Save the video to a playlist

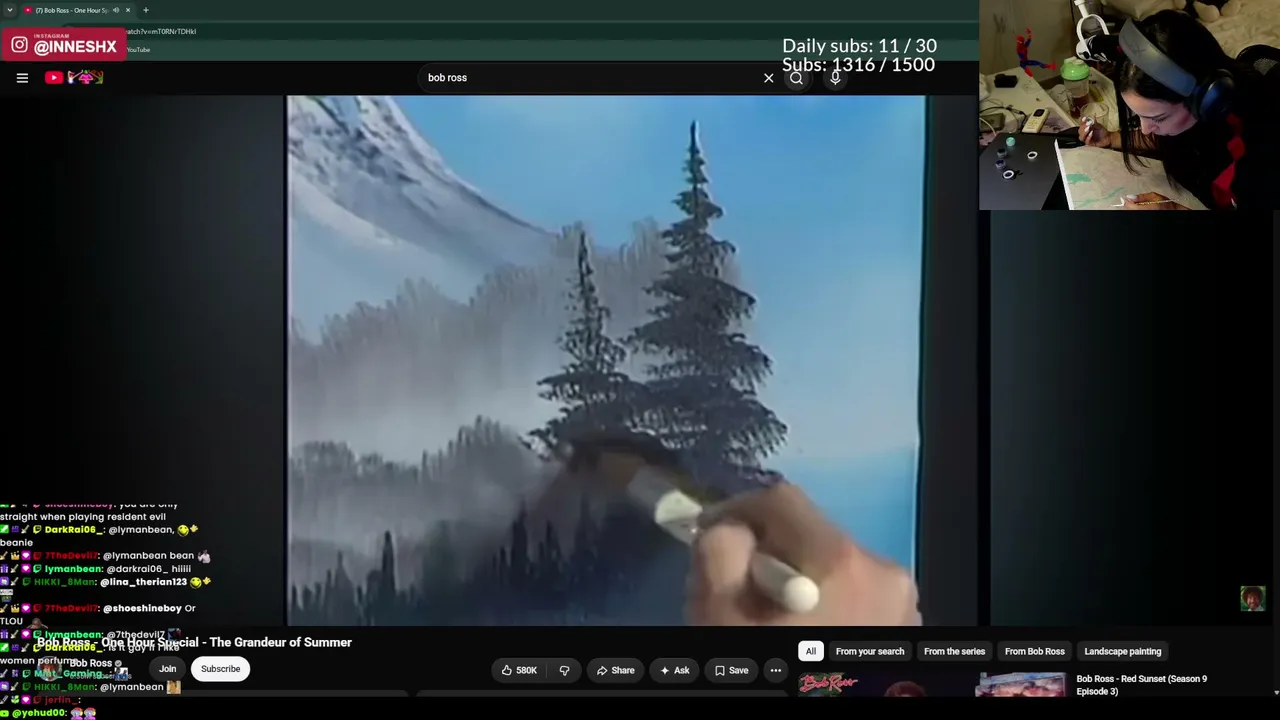pos(731,670)
